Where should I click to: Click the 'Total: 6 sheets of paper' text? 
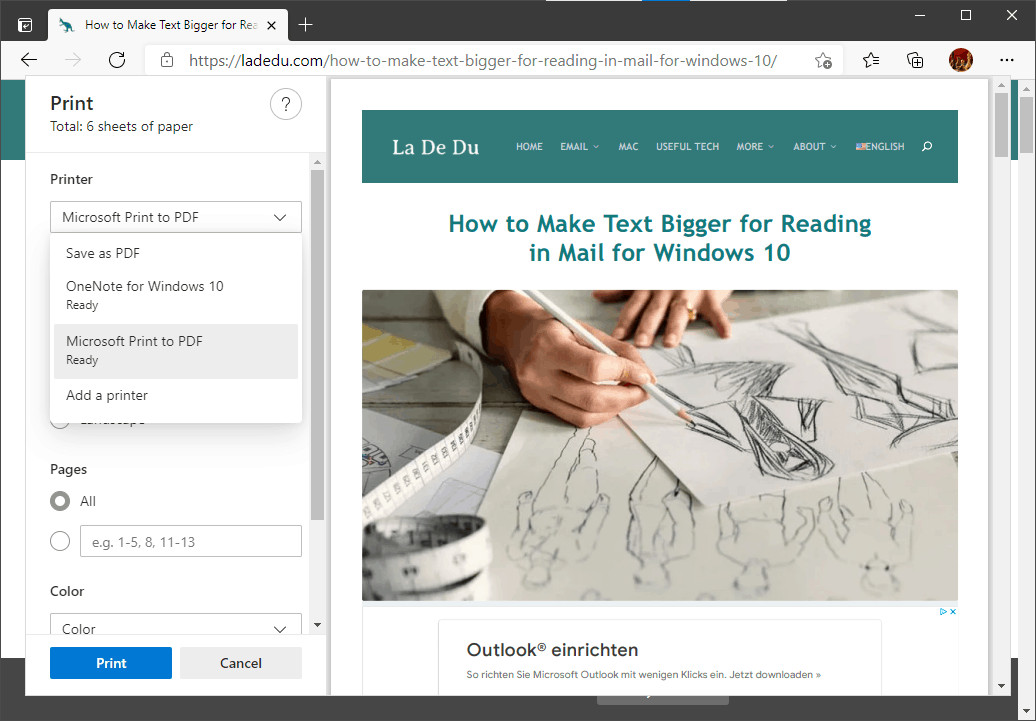tap(122, 127)
